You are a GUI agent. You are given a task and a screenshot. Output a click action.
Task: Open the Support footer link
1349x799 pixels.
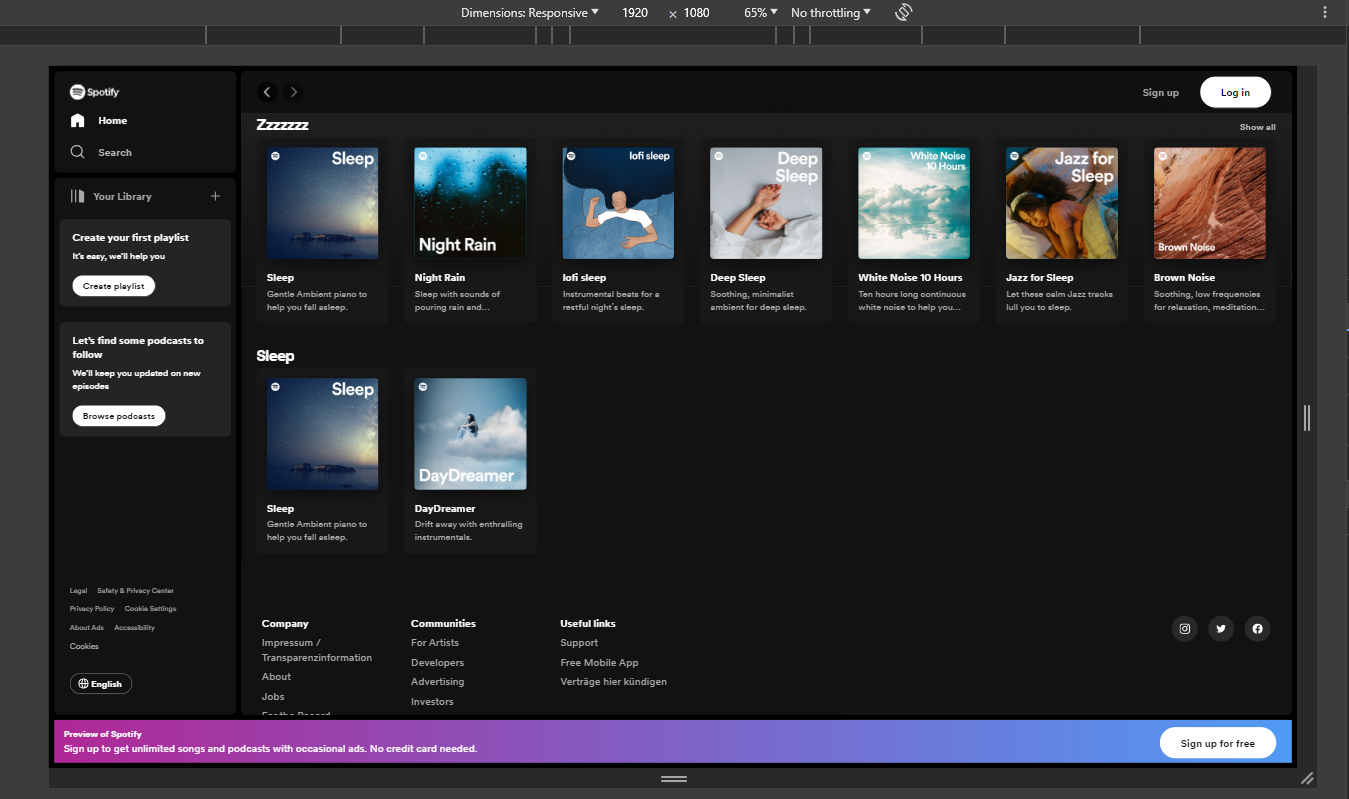579,643
